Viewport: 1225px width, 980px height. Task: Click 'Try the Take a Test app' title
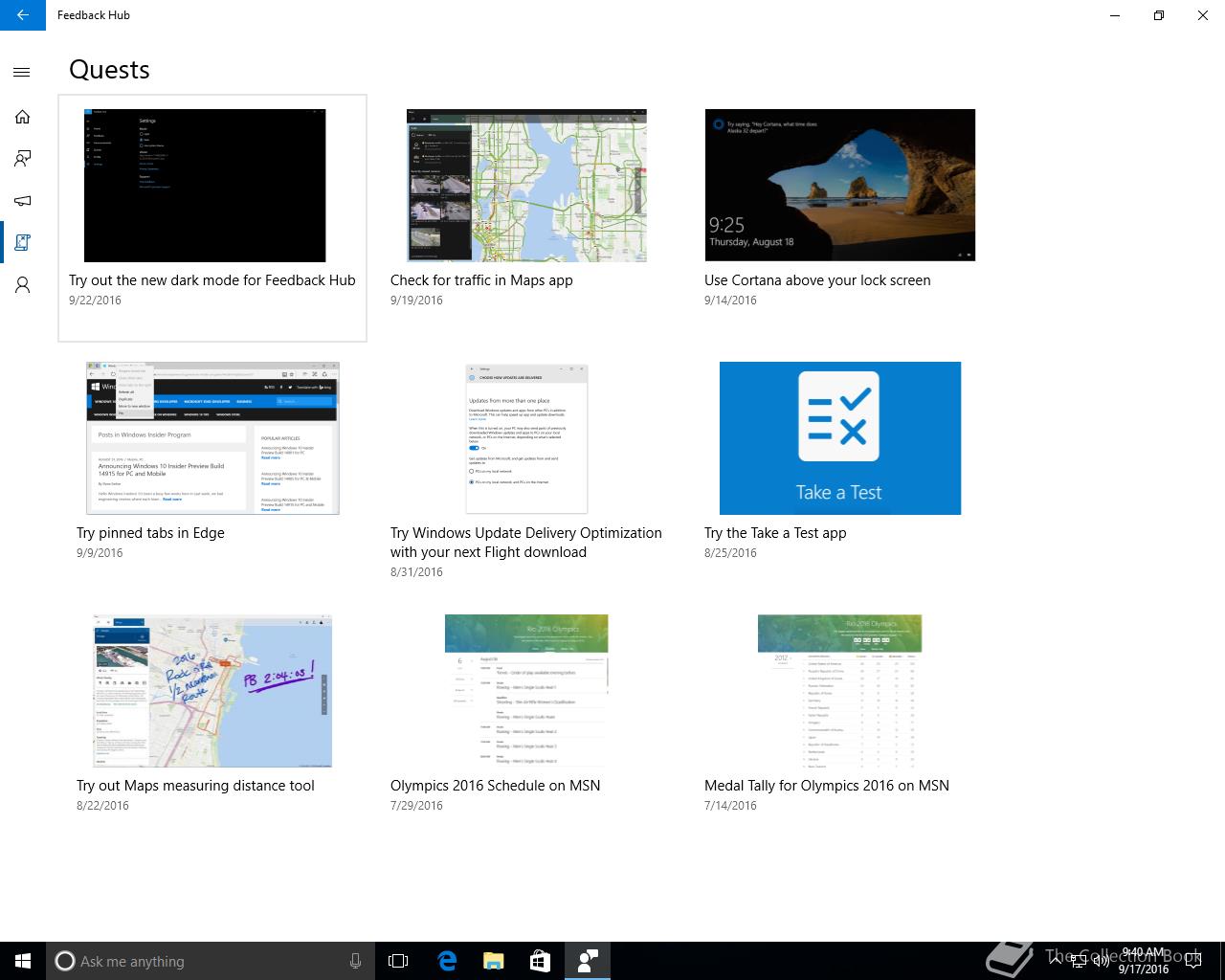click(x=775, y=533)
